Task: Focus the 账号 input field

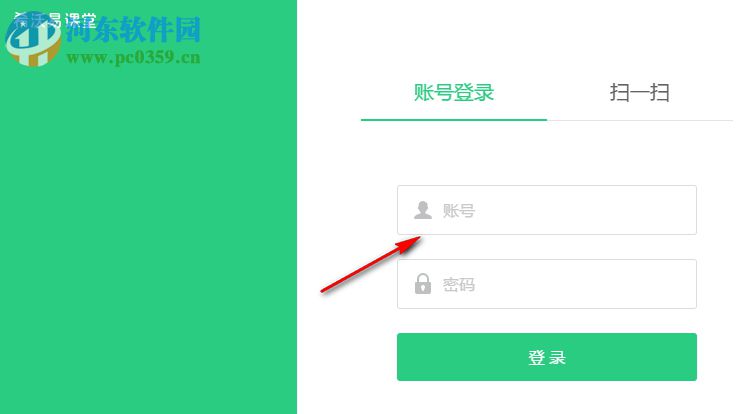Action: 547,210
